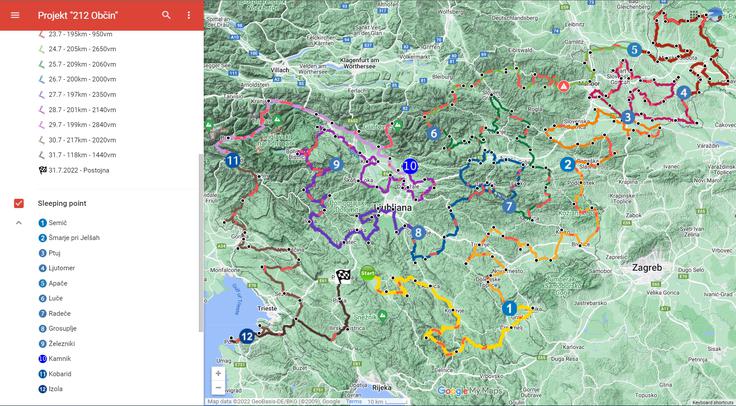736x406 pixels.
Task: Zoom in with the plus map button
Action: (x=218, y=374)
